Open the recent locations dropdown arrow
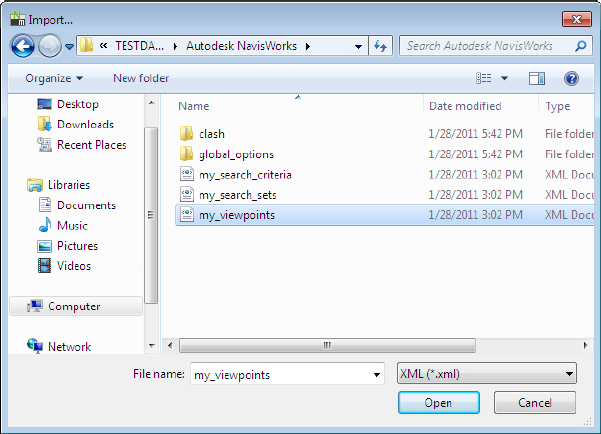601x434 pixels. click(69, 46)
